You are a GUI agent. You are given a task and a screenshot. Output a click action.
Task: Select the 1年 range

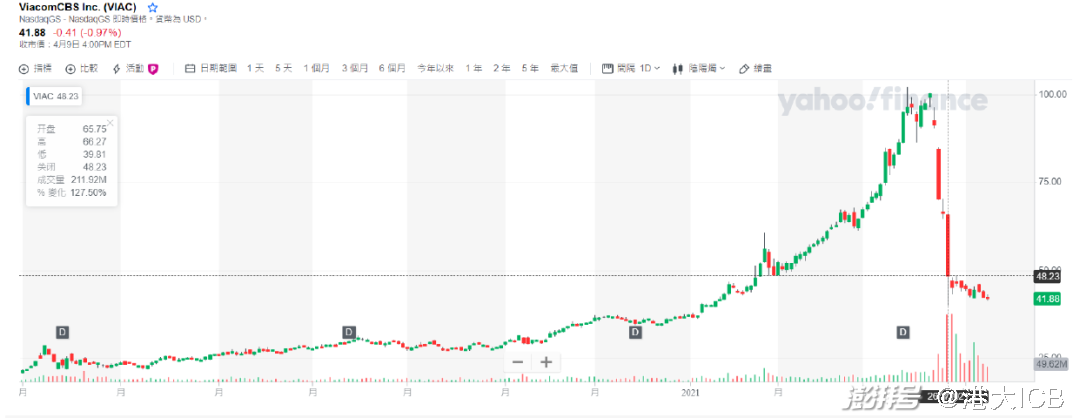473,68
